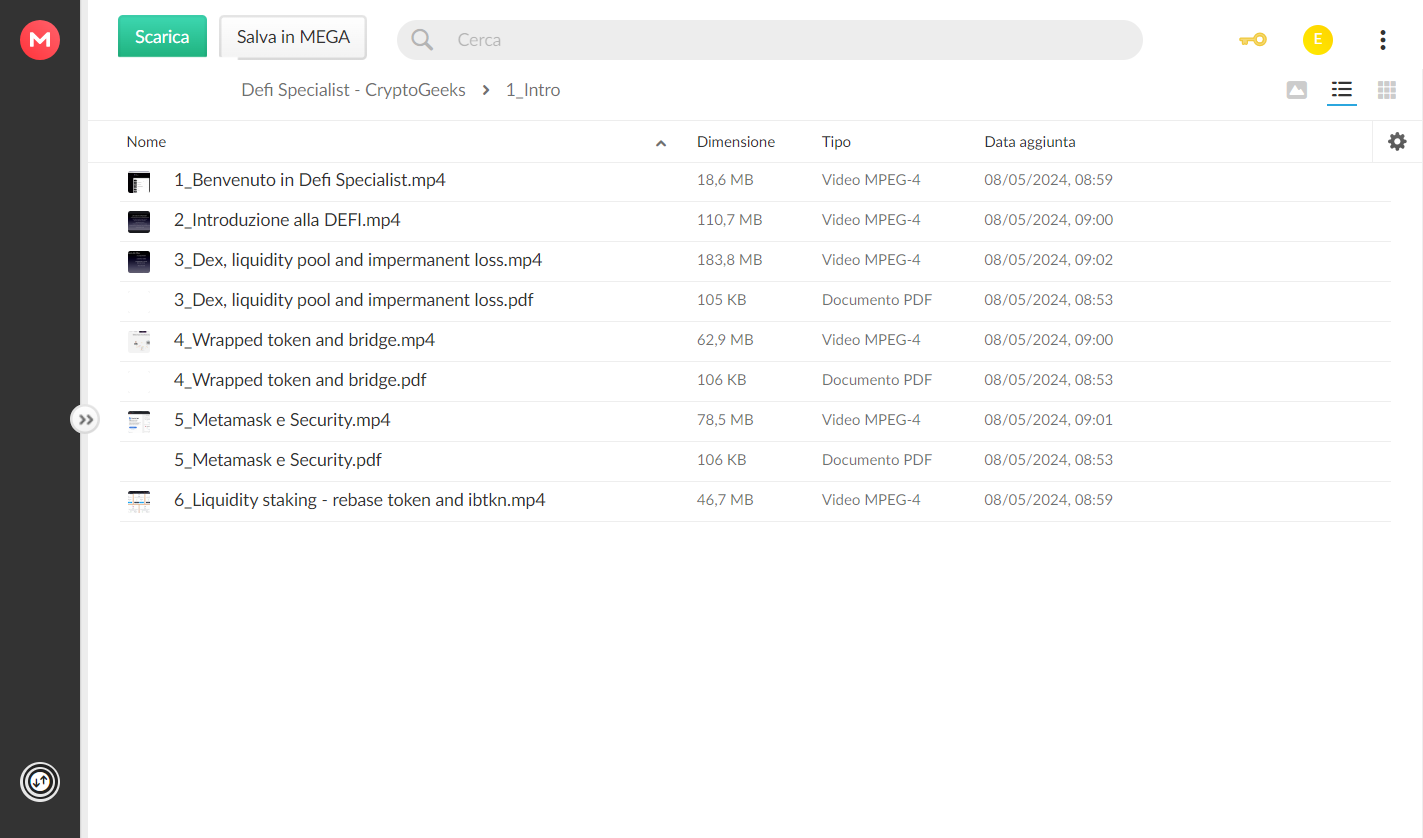The height and width of the screenshot is (838, 1423).
Task: Click the Scarica download button
Action: tap(162, 36)
